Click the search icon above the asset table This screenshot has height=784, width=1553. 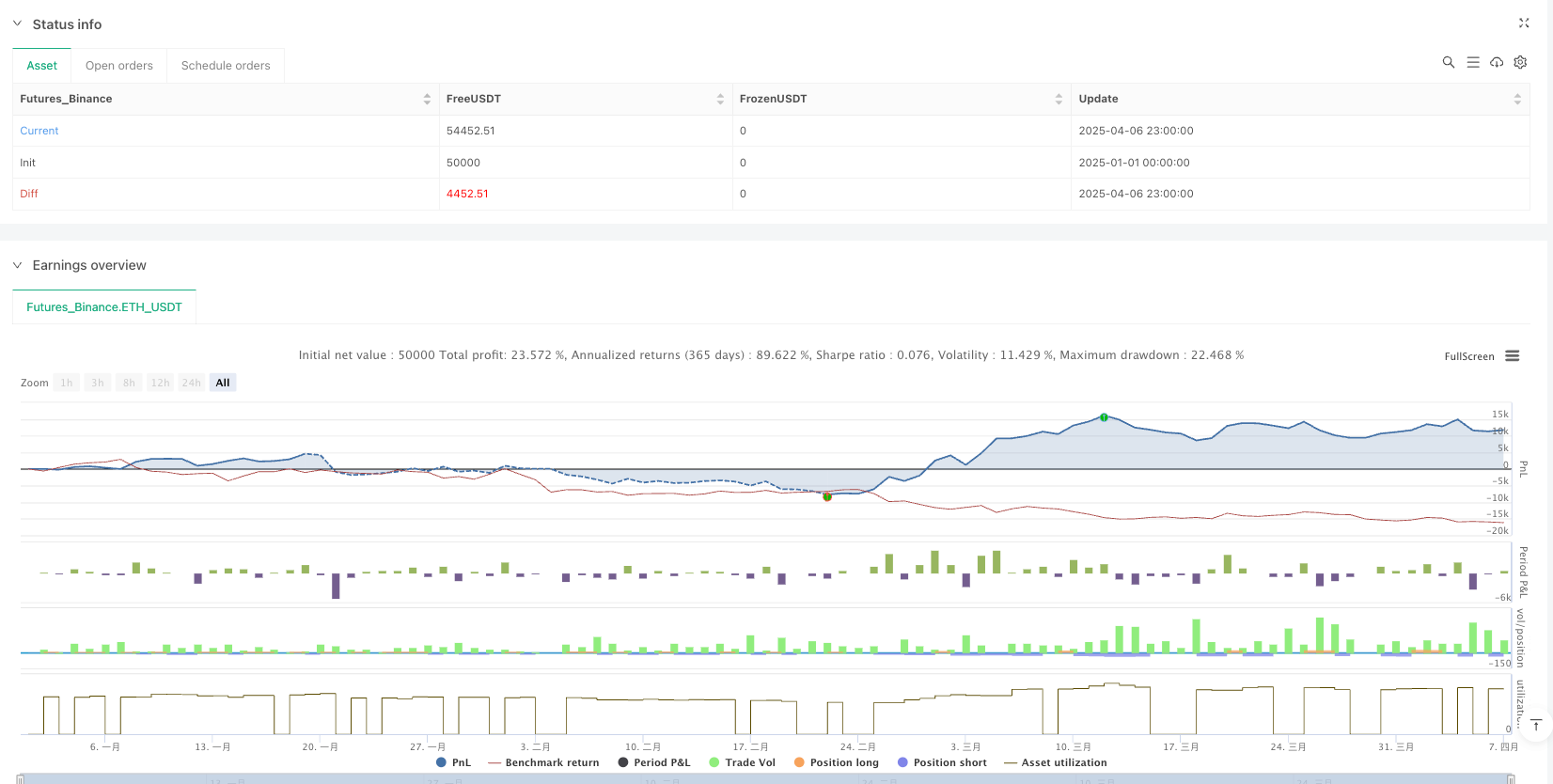coord(1448,62)
